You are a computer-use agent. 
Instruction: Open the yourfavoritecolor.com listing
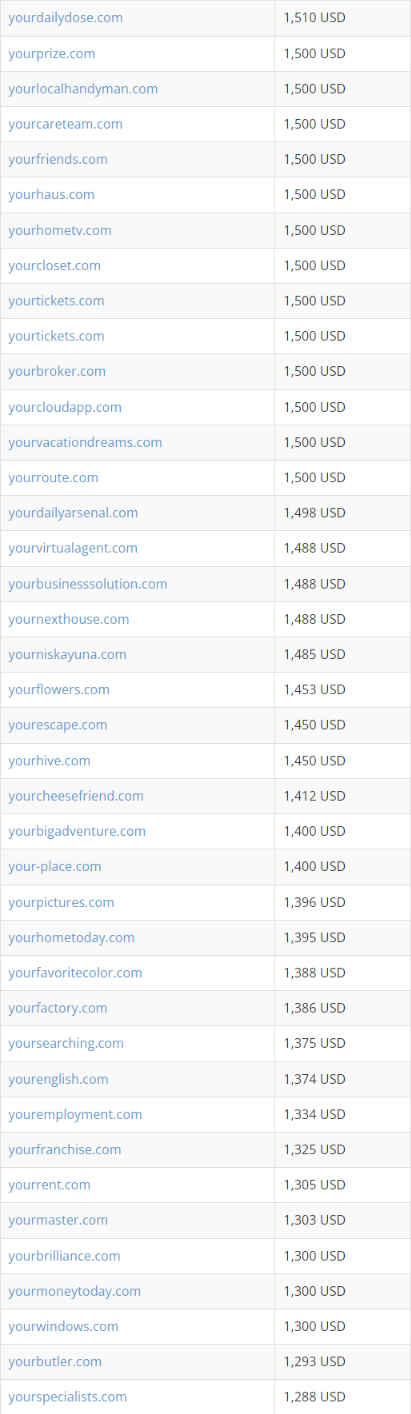click(76, 973)
